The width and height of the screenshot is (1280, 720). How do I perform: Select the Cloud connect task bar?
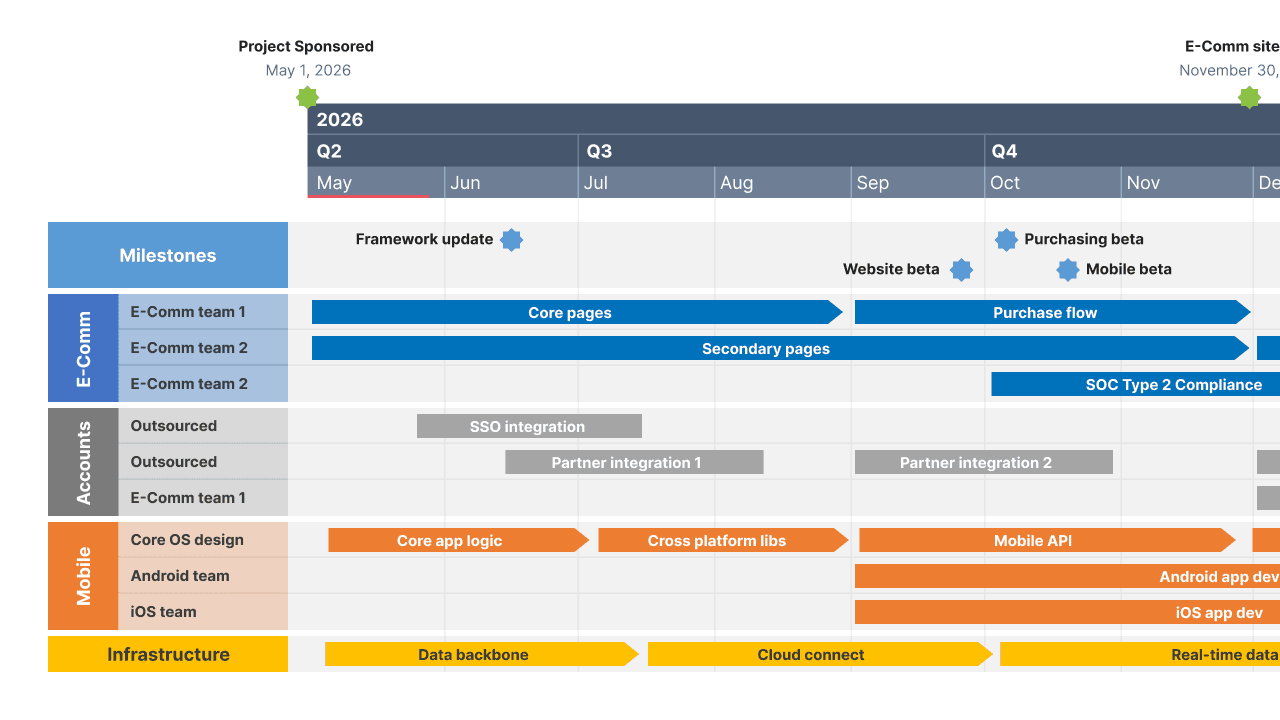click(x=819, y=655)
